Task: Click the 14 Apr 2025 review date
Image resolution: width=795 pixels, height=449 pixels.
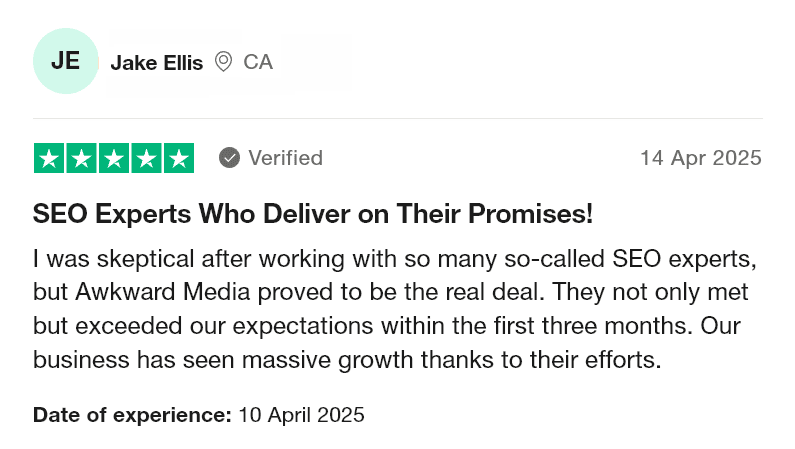Action: (701, 158)
